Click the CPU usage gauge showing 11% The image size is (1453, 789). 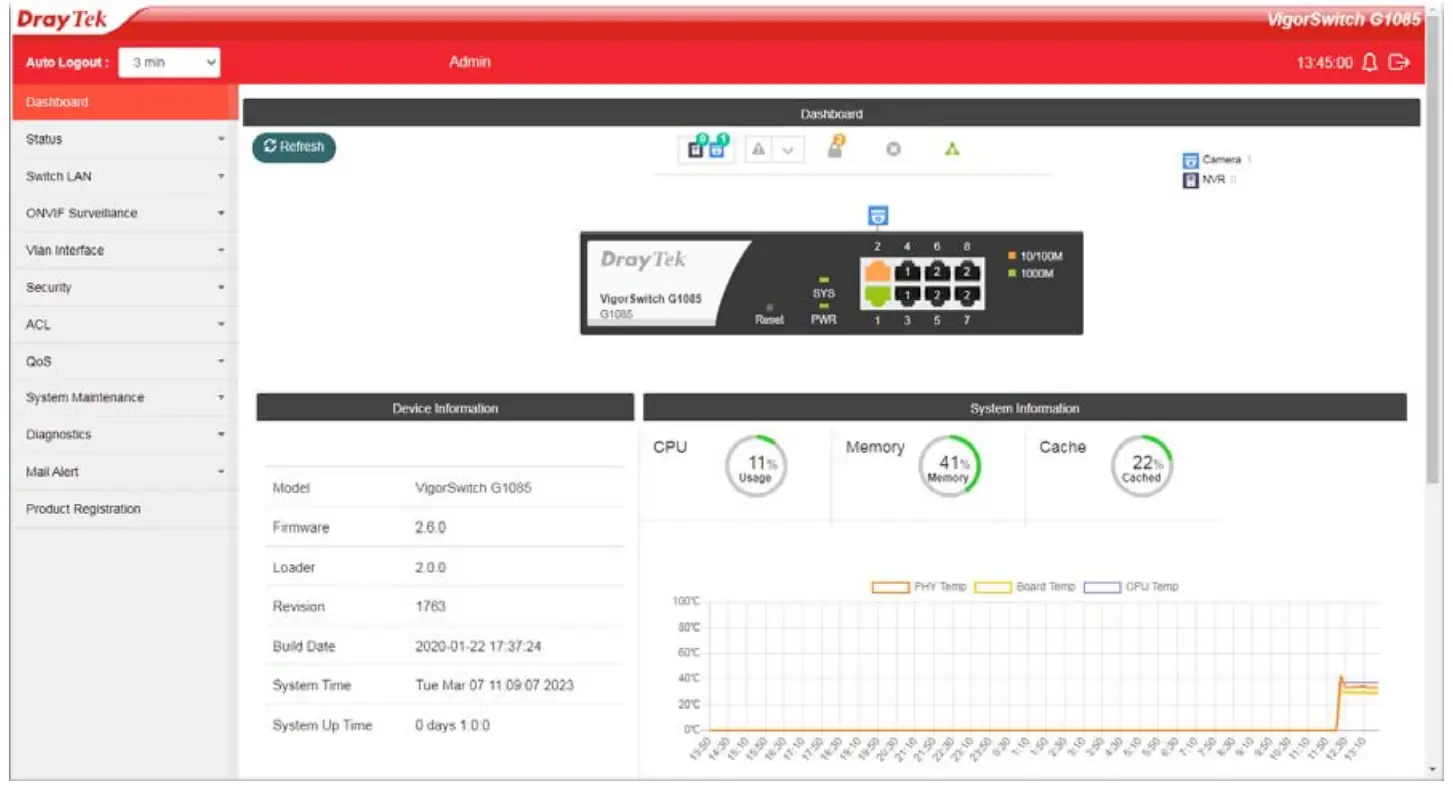755,465
